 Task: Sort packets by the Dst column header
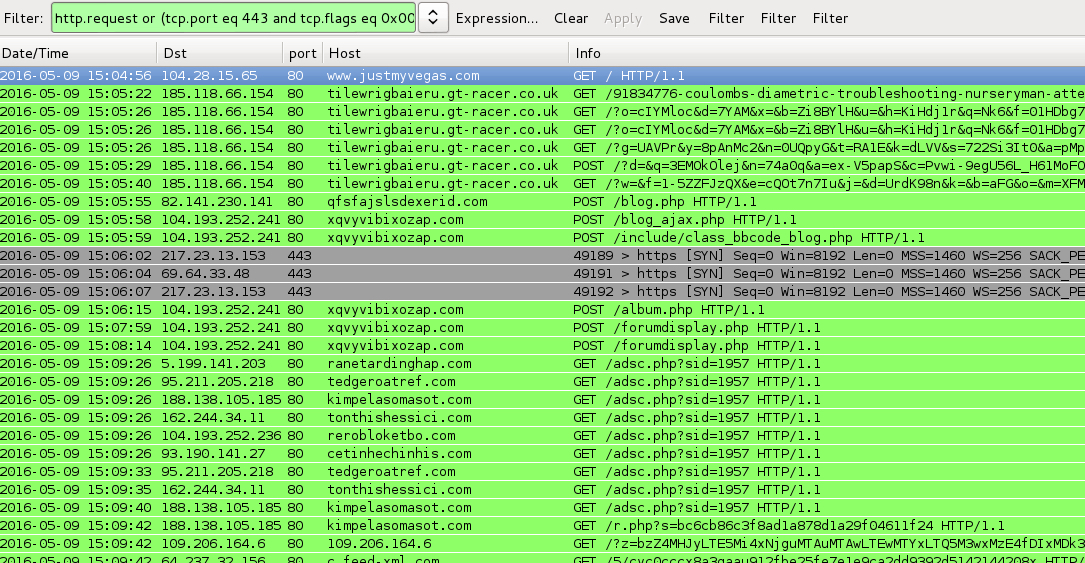217,53
